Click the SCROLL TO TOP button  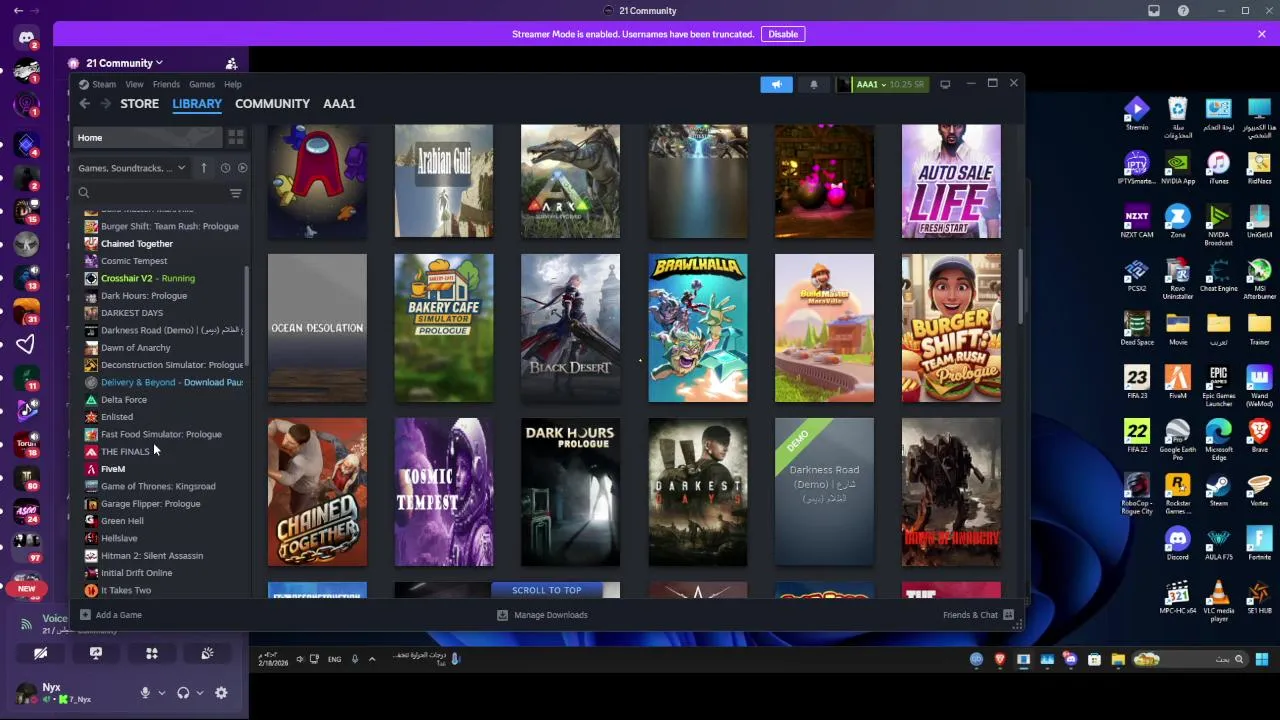point(546,590)
